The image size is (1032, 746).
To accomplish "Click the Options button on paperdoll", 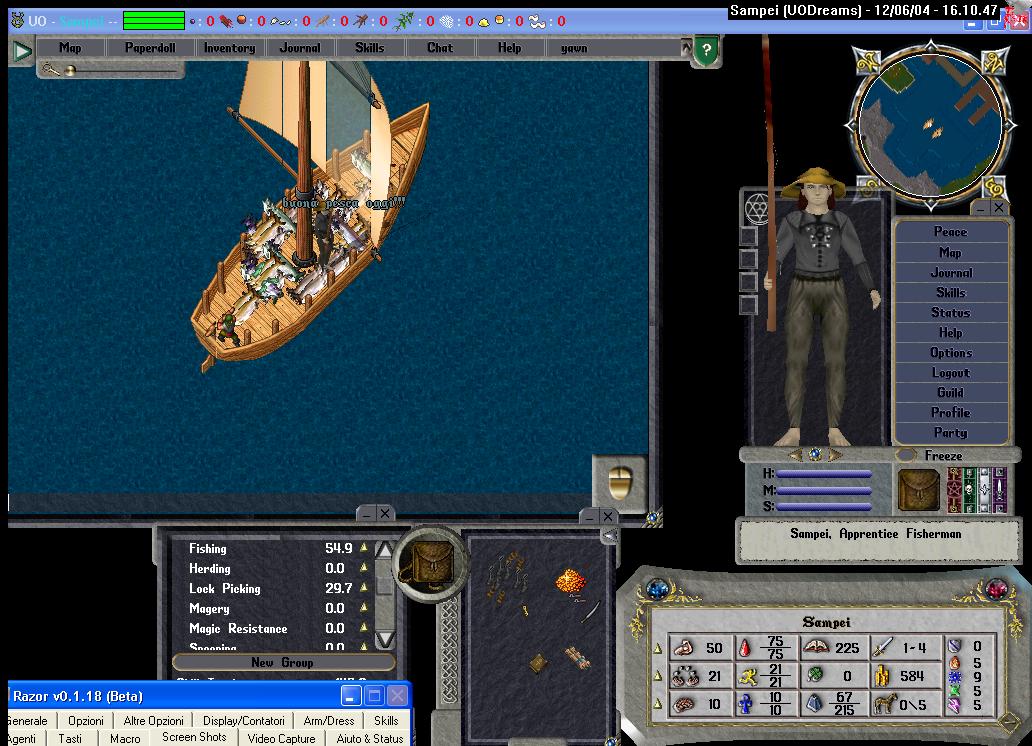I will [950, 352].
